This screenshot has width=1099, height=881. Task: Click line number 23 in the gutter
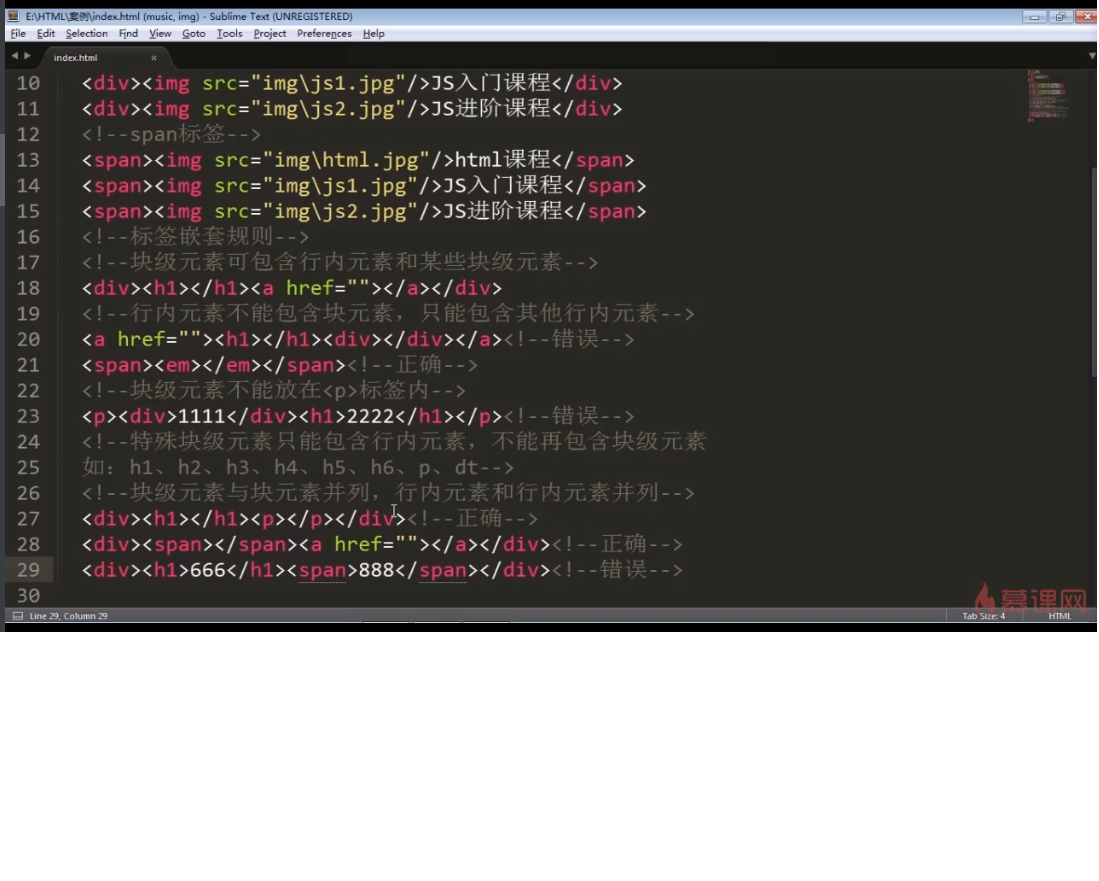[x=28, y=416]
